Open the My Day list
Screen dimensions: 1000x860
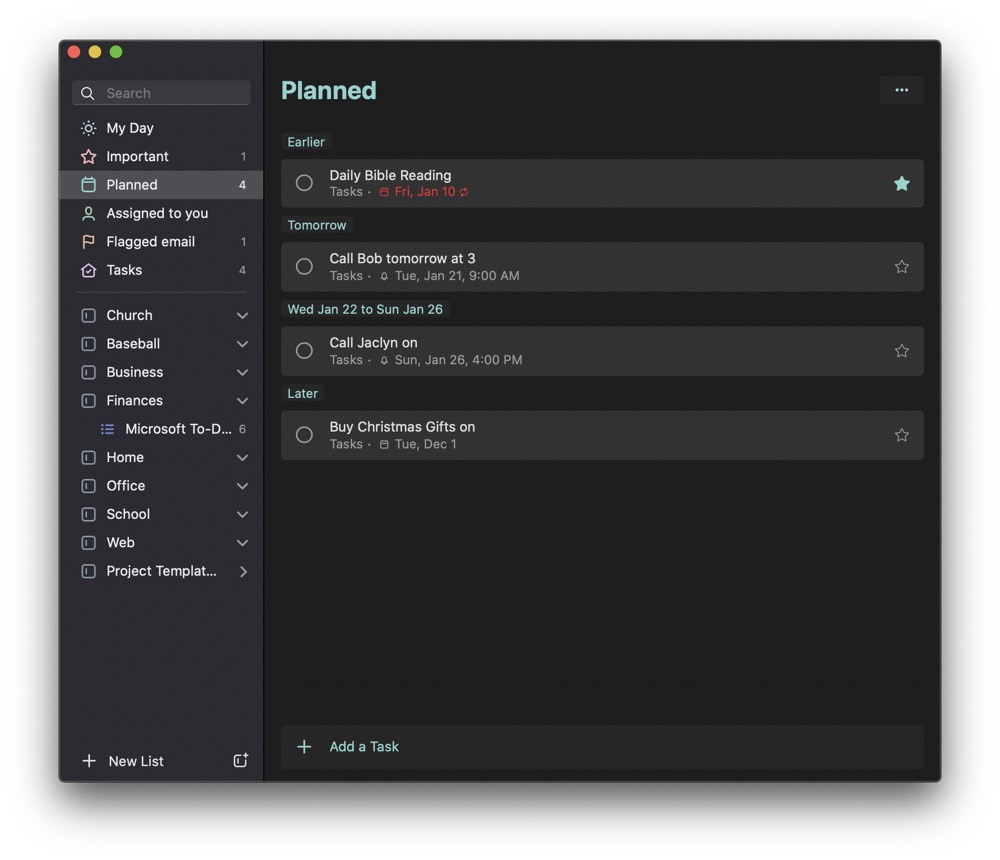coord(161,128)
